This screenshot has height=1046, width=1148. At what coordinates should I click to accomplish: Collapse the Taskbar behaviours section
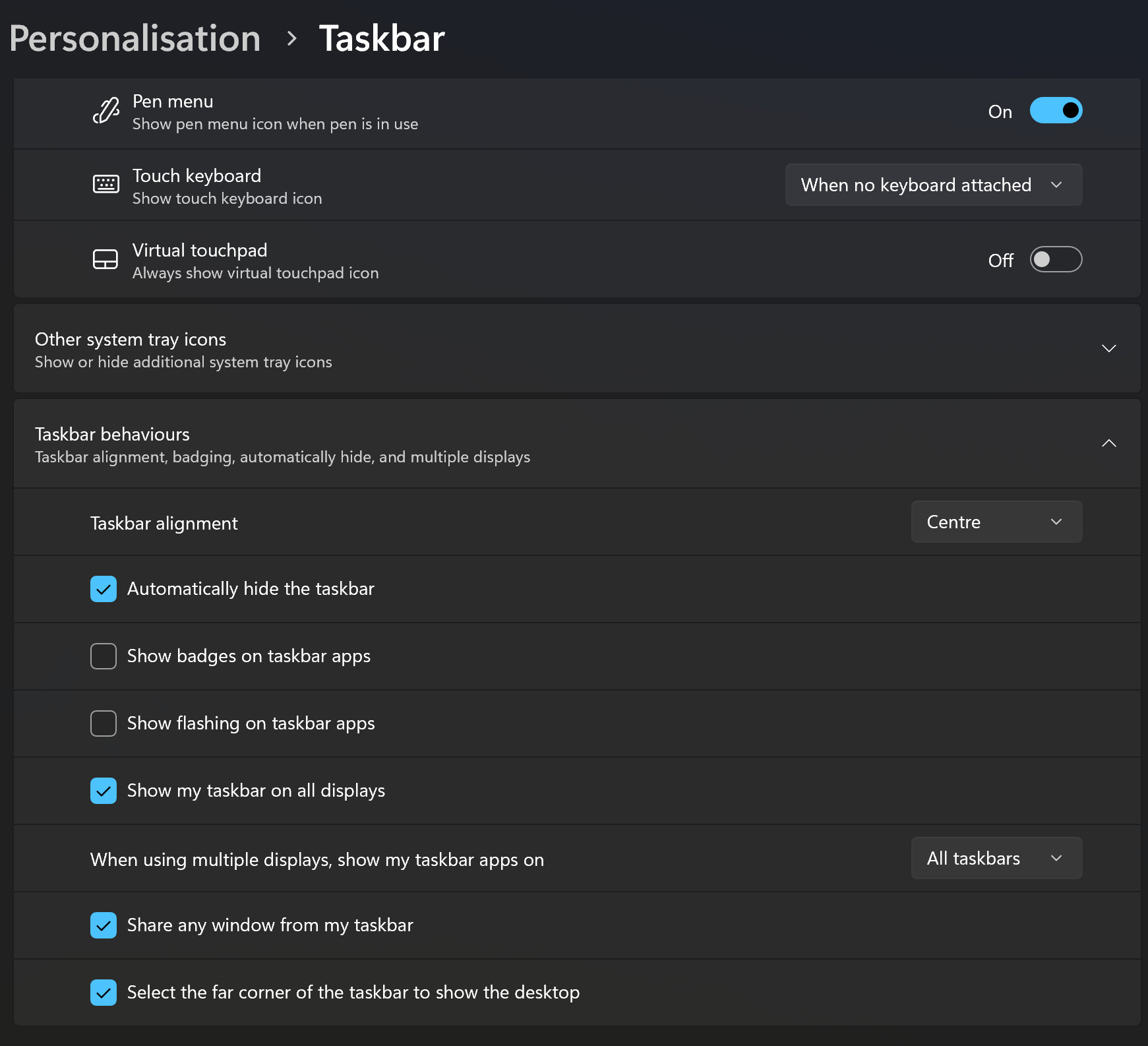tap(1108, 443)
